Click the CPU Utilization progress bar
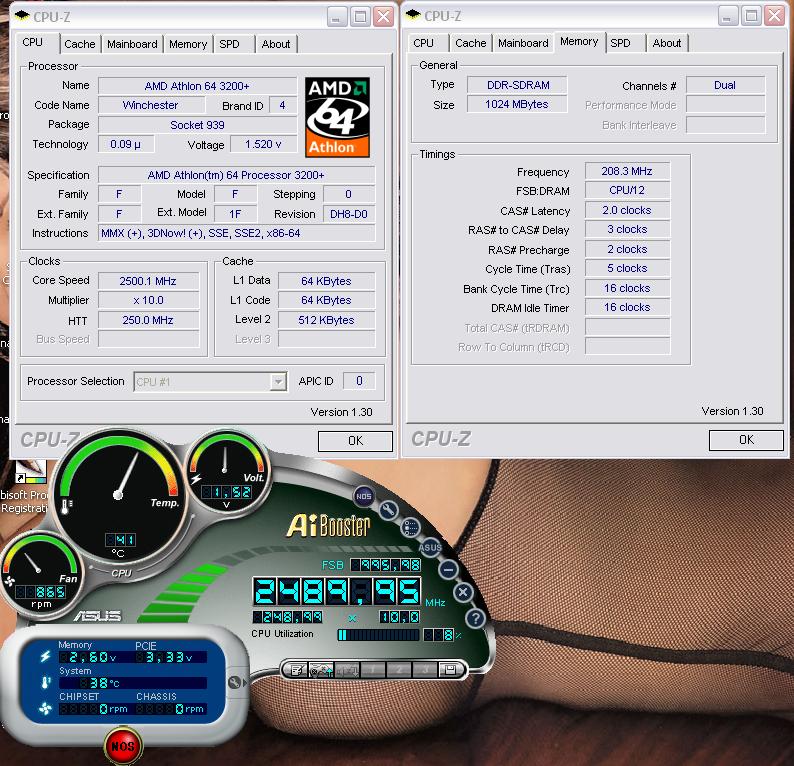This screenshot has height=766, width=794. (378, 635)
